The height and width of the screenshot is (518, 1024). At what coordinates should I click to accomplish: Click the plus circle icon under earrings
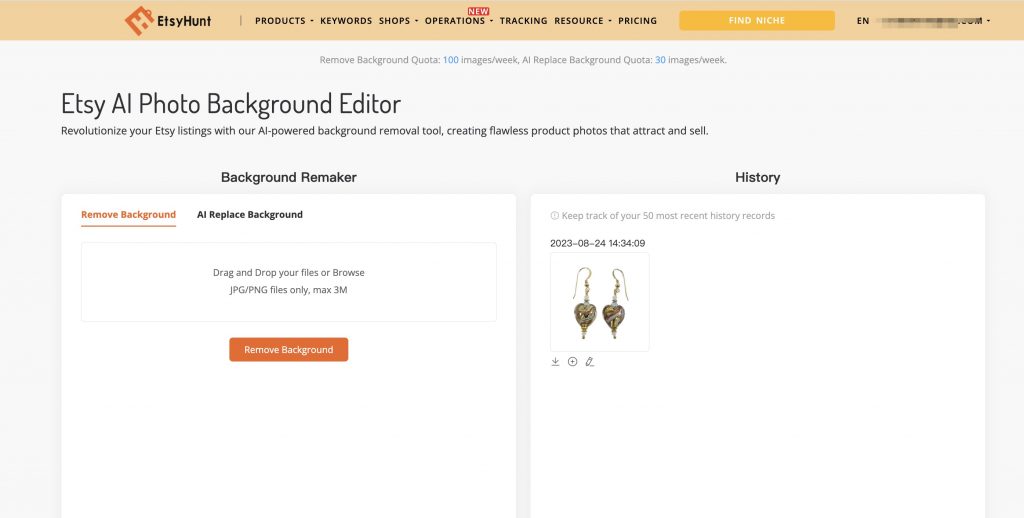click(573, 362)
